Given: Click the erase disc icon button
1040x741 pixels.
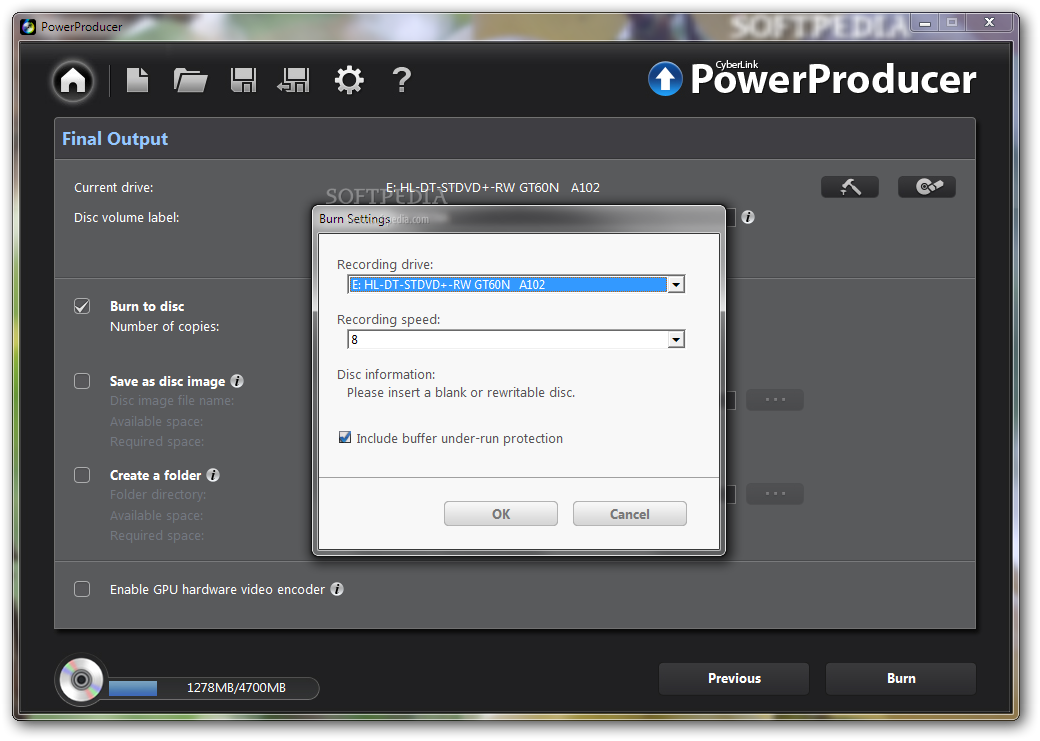Looking at the screenshot, I should pyautogui.click(x=927, y=187).
